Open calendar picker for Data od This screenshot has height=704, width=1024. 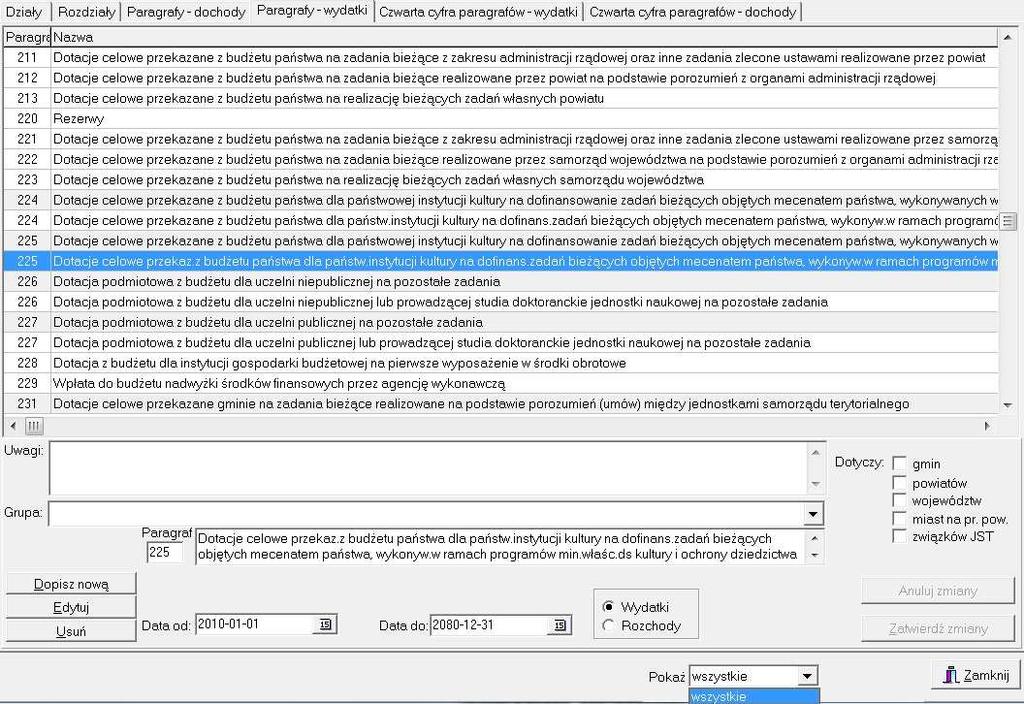(x=325, y=625)
